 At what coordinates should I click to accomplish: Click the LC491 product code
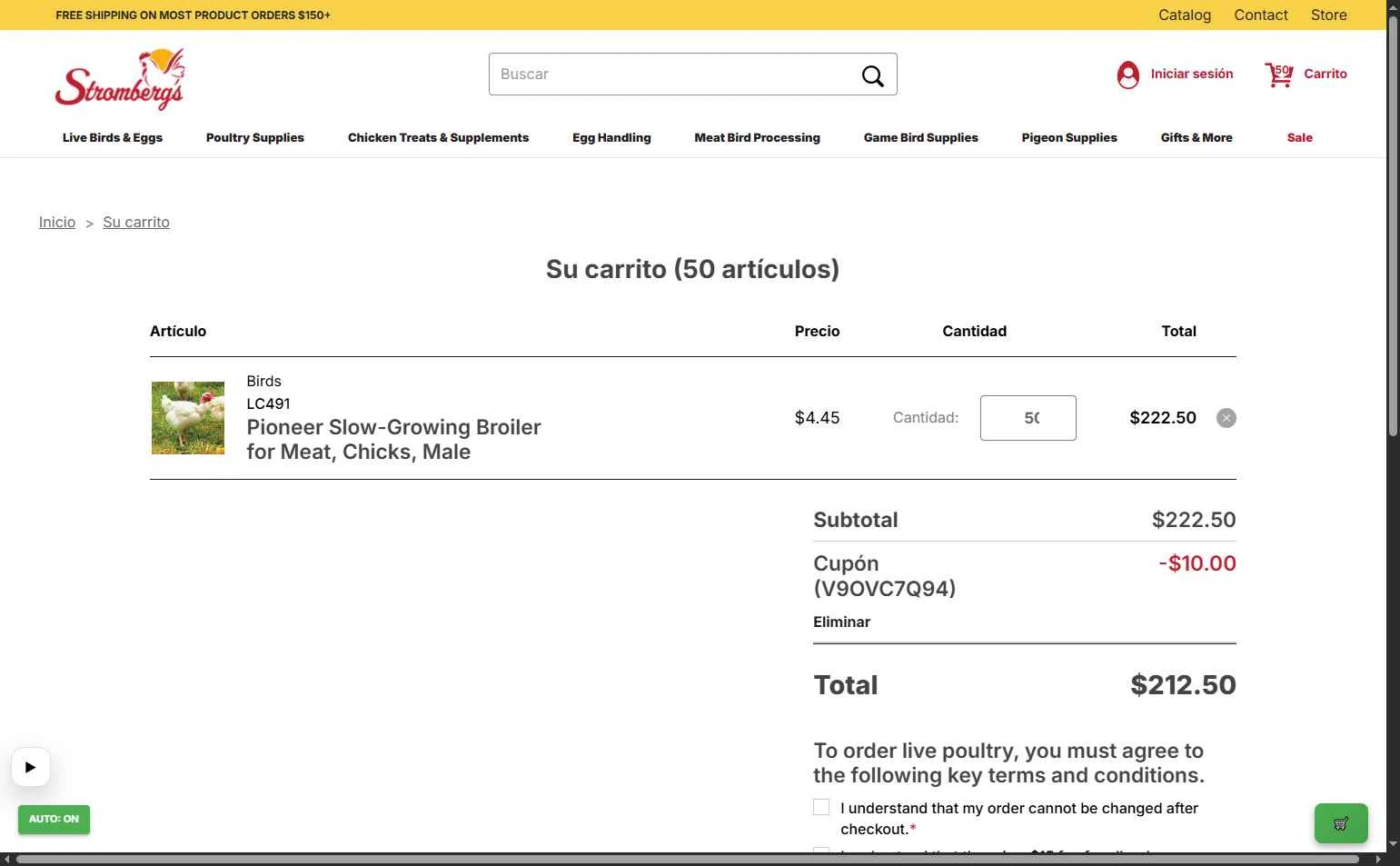pyautogui.click(x=268, y=403)
